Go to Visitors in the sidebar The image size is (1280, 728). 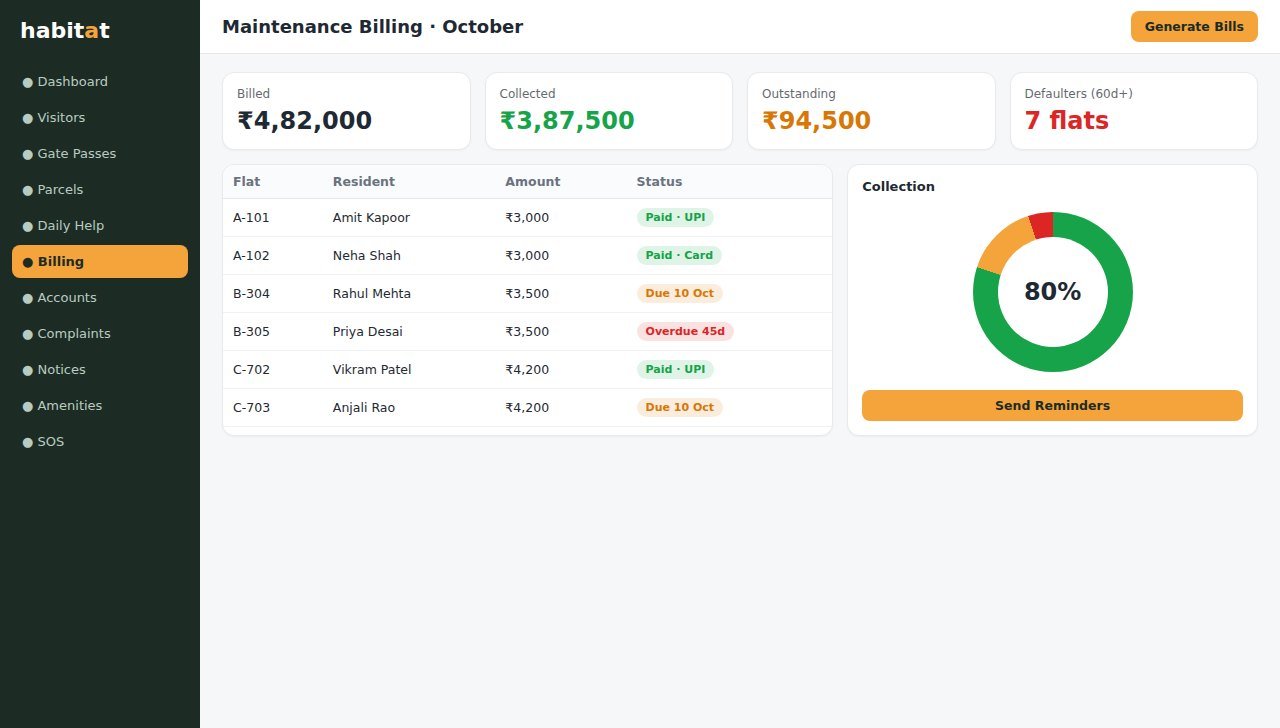point(100,118)
